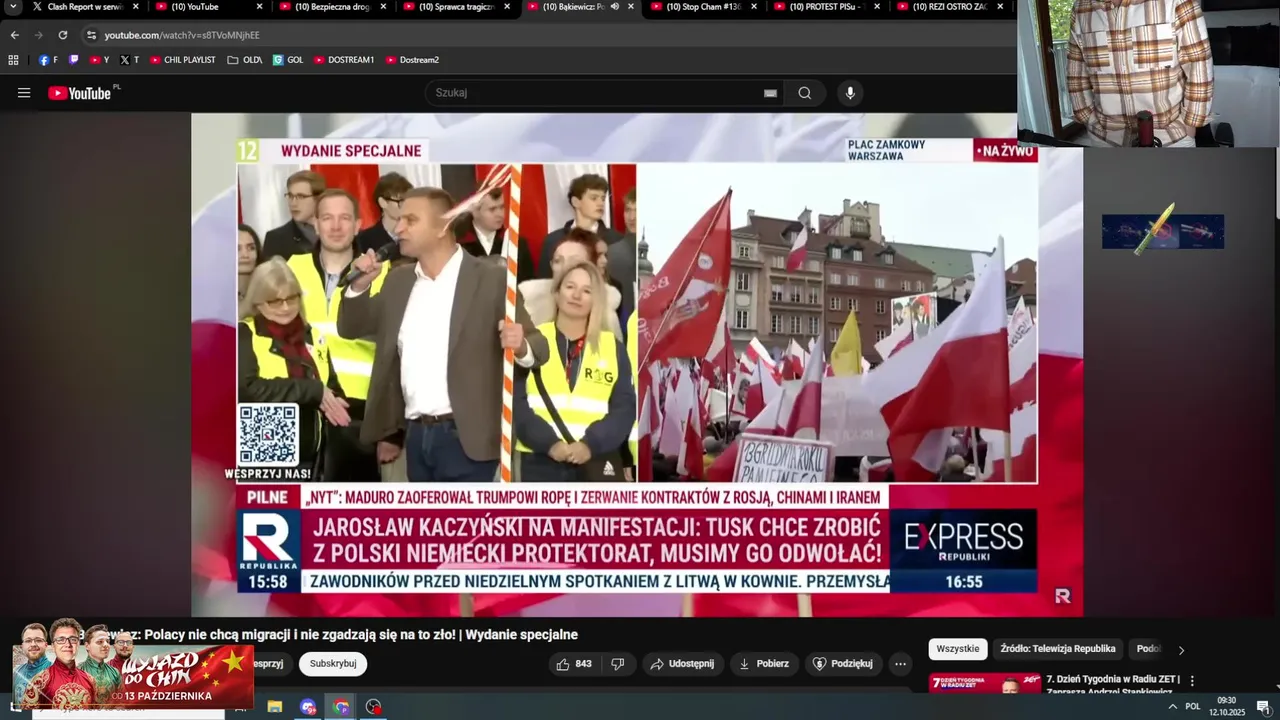1280x720 pixels.
Task: Switch to the REZI OSTRO tab
Action: tap(951, 7)
